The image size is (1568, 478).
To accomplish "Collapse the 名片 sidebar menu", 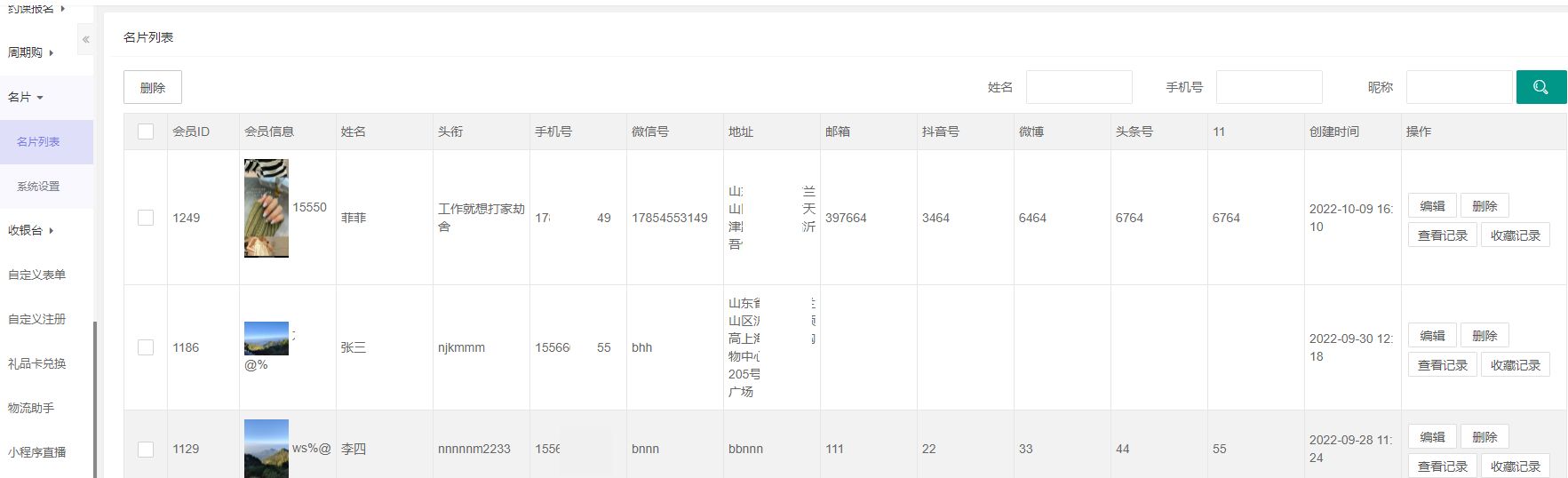I will [26, 97].
